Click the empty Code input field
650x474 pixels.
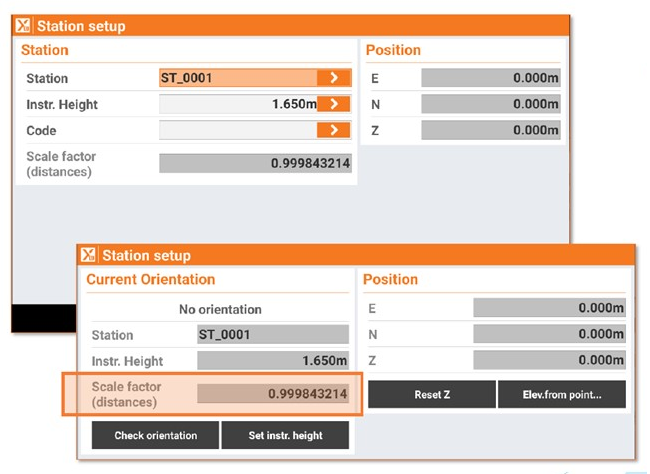[238, 130]
